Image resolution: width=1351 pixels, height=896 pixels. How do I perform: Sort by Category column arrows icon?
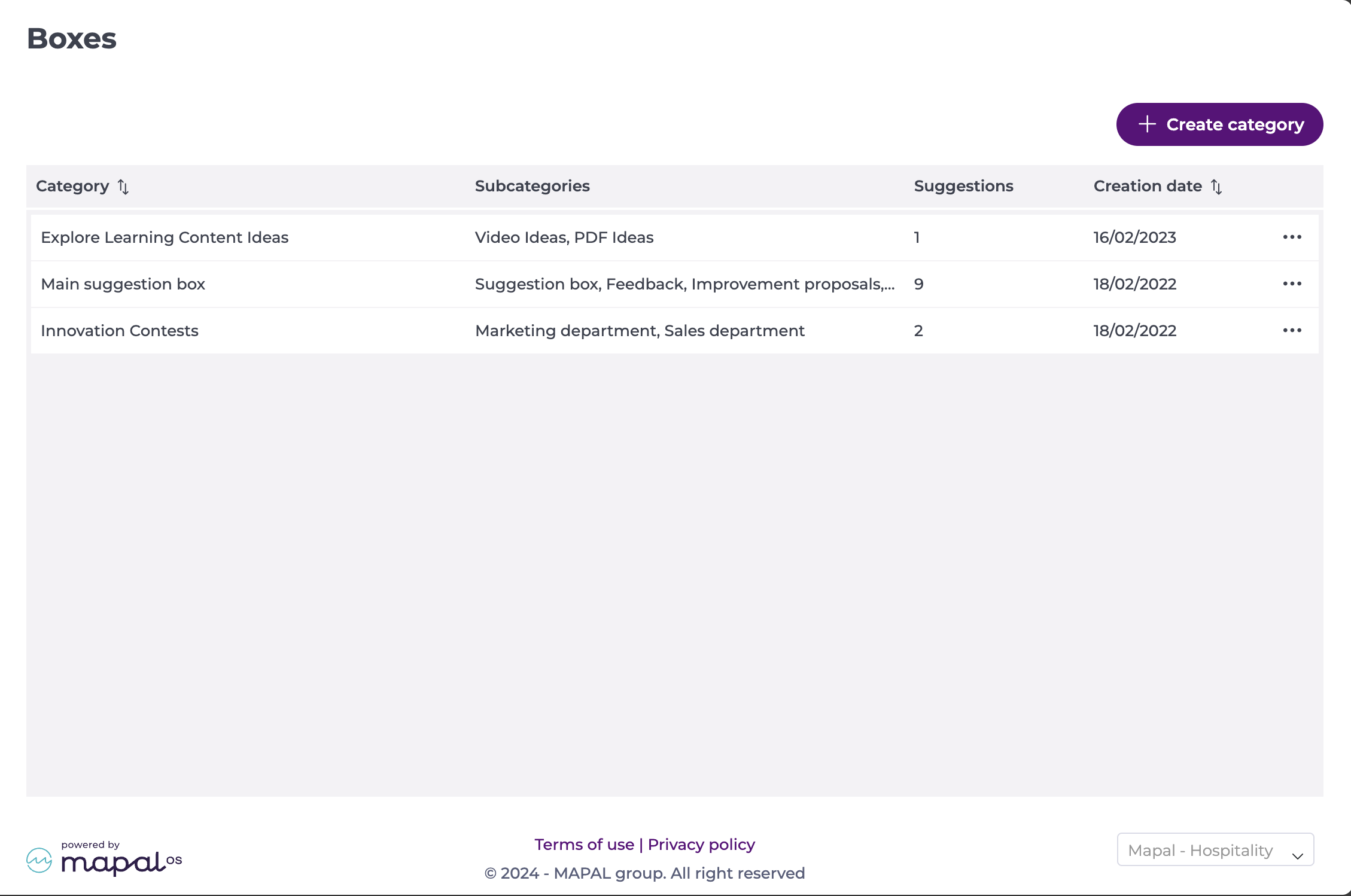(123, 187)
